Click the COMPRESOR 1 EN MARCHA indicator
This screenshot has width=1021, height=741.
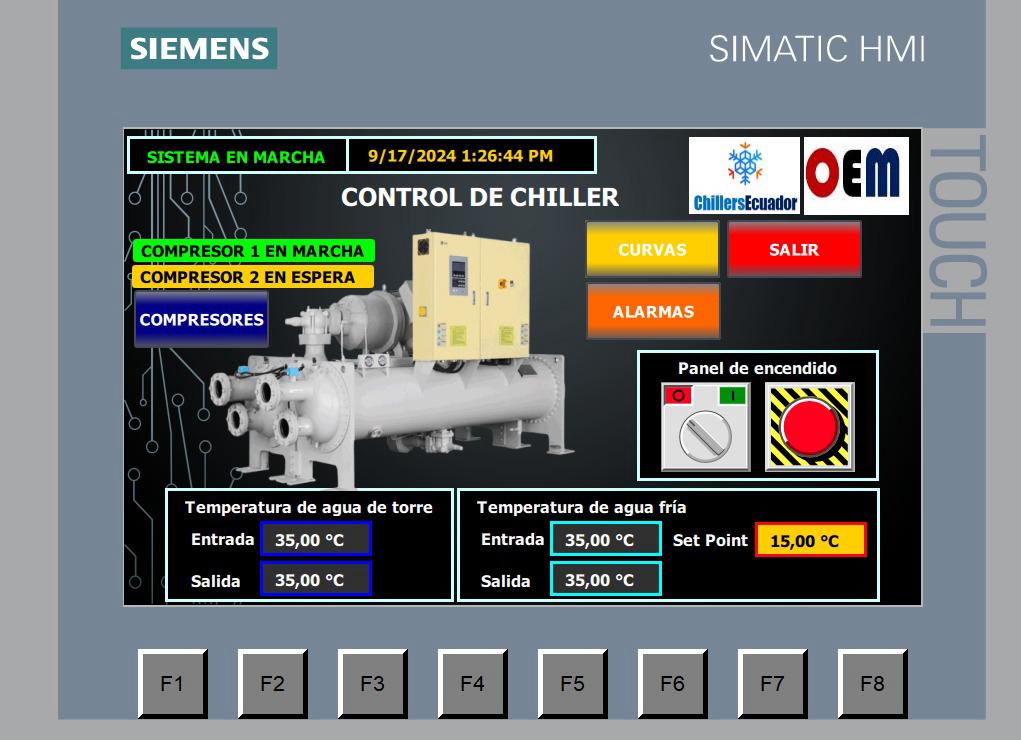(x=253, y=251)
